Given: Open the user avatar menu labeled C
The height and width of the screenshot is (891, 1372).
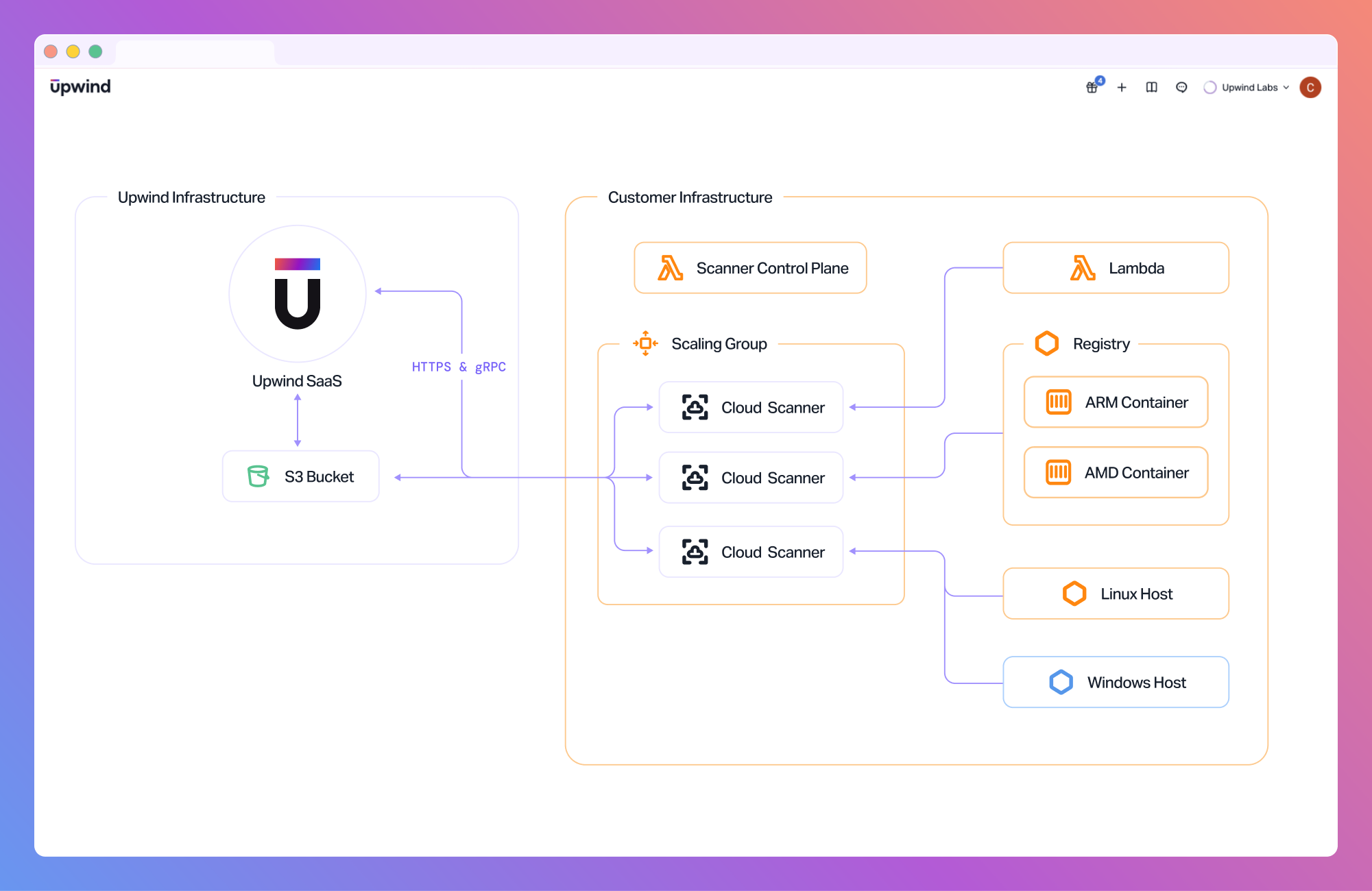Looking at the screenshot, I should pos(1310,87).
